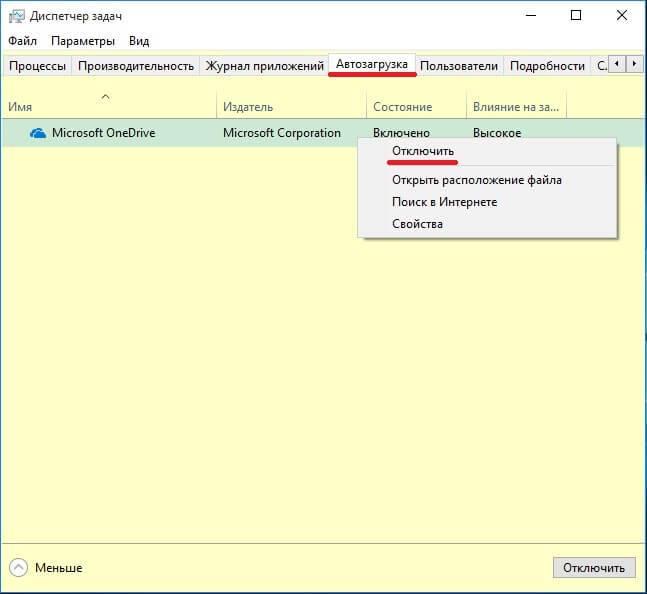Click the Task Manager title bar icon
This screenshot has width=647, height=594.
[x=16, y=16]
